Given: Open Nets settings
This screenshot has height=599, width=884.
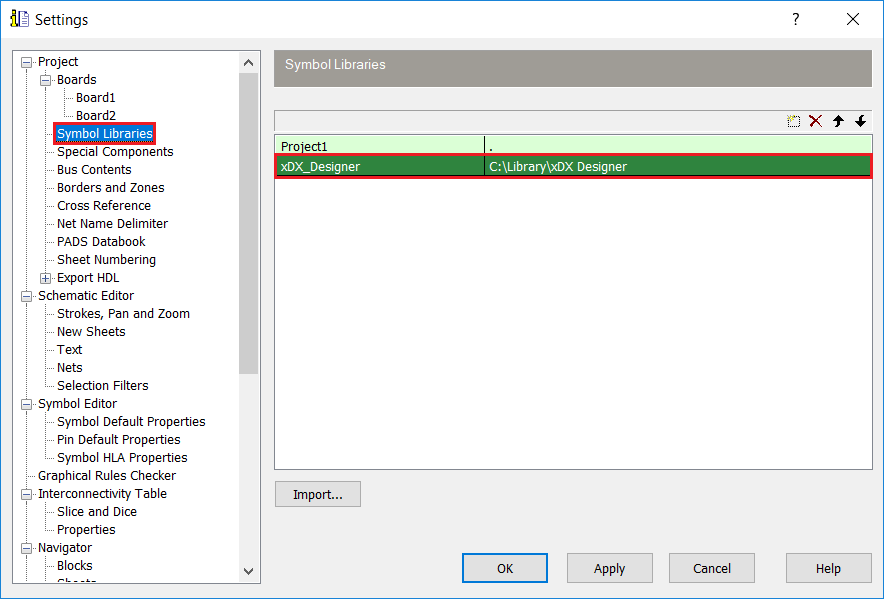Looking at the screenshot, I should click(69, 368).
